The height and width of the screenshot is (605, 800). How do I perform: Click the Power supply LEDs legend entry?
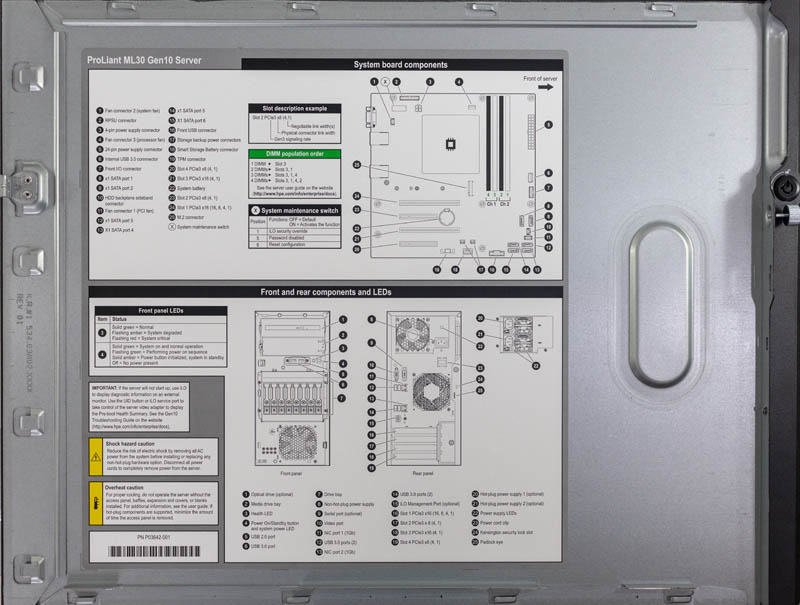click(x=494, y=514)
